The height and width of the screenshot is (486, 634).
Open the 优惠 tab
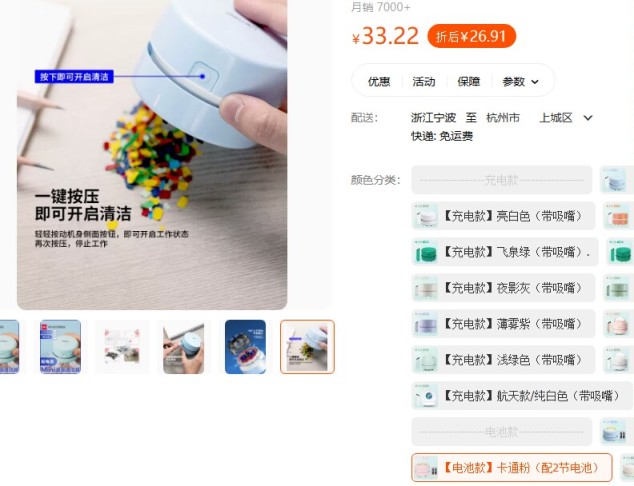click(379, 82)
